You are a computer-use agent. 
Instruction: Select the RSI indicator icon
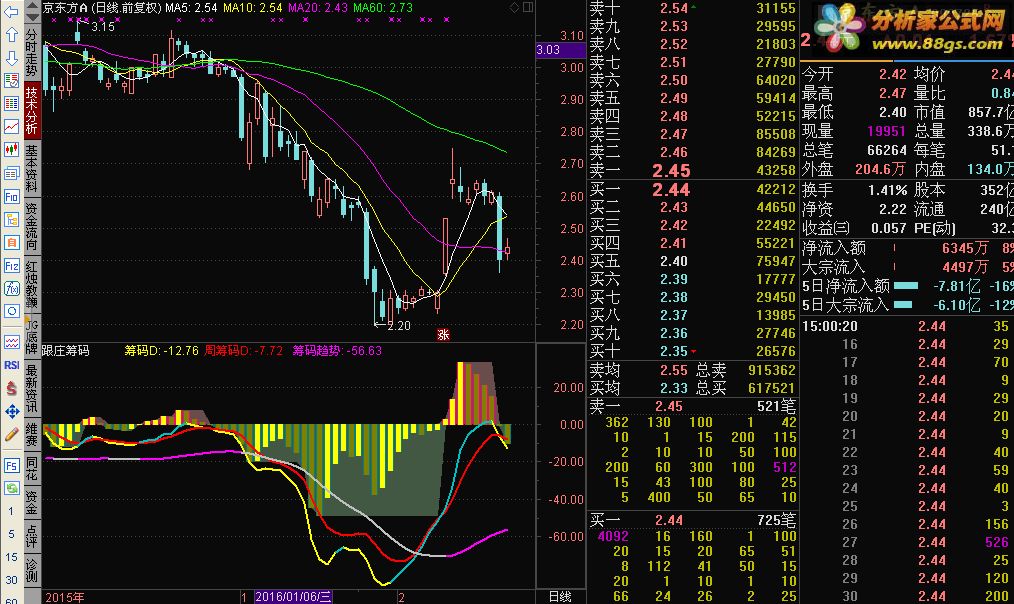(x=11, y=365)
